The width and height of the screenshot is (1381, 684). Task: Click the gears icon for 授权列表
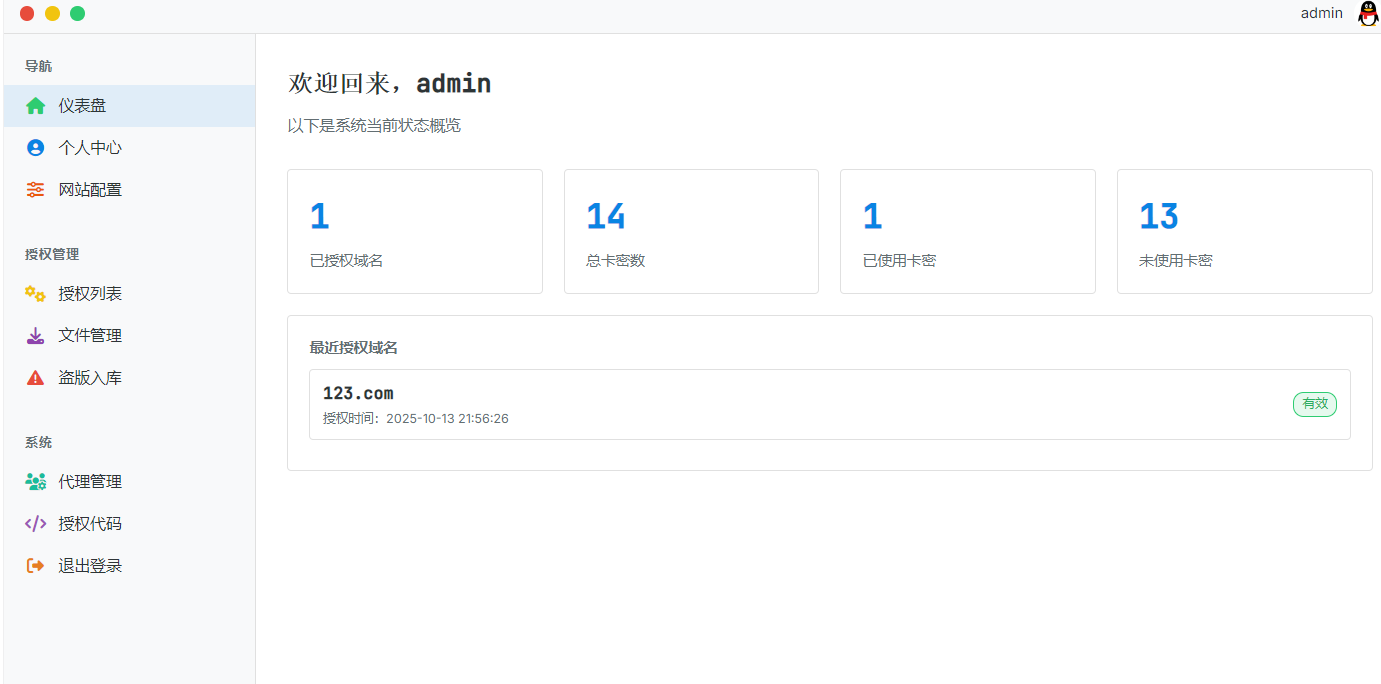(x=36, y=293)
